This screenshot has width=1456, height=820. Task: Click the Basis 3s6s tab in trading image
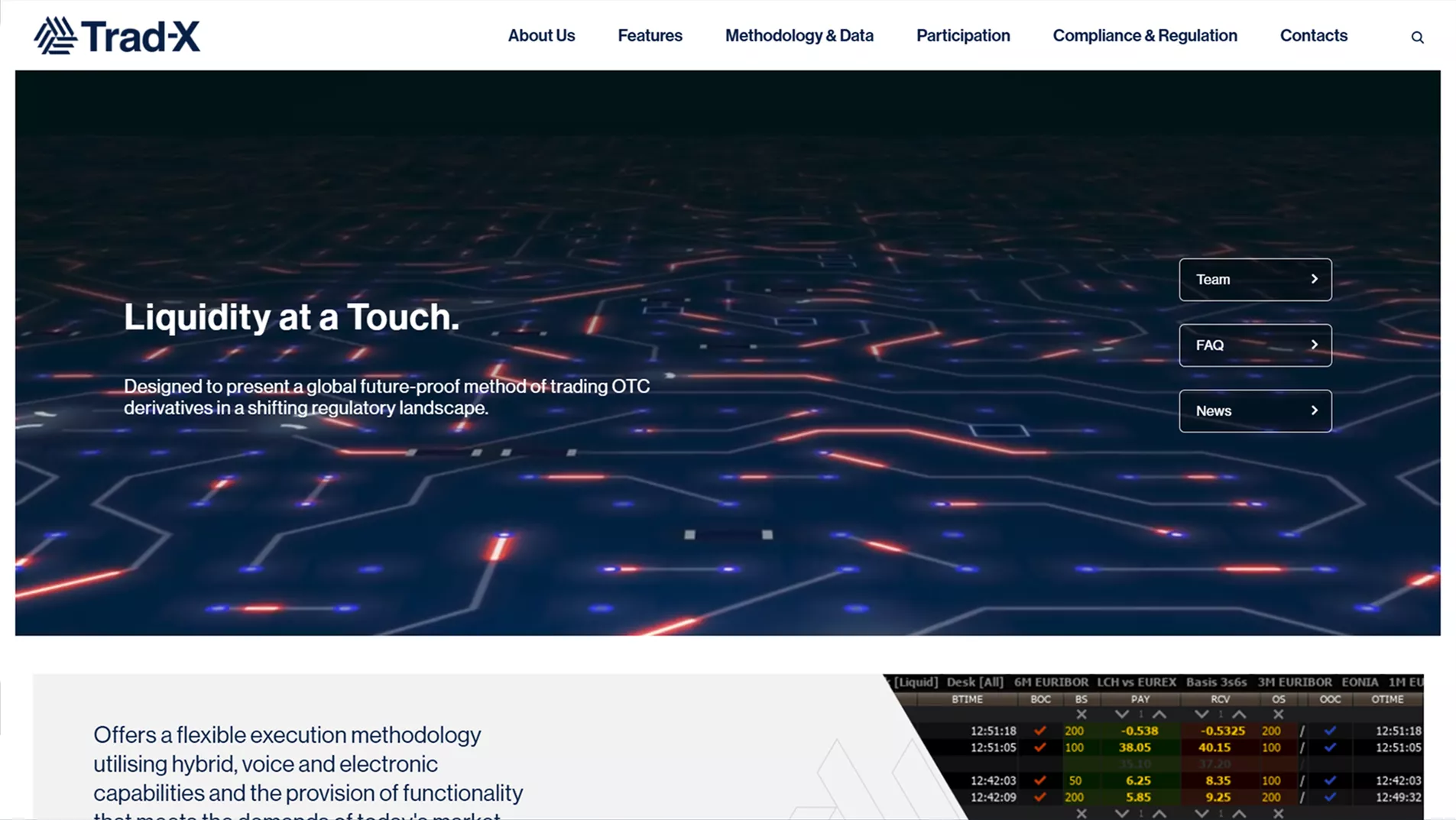(x=1216, y=682)
